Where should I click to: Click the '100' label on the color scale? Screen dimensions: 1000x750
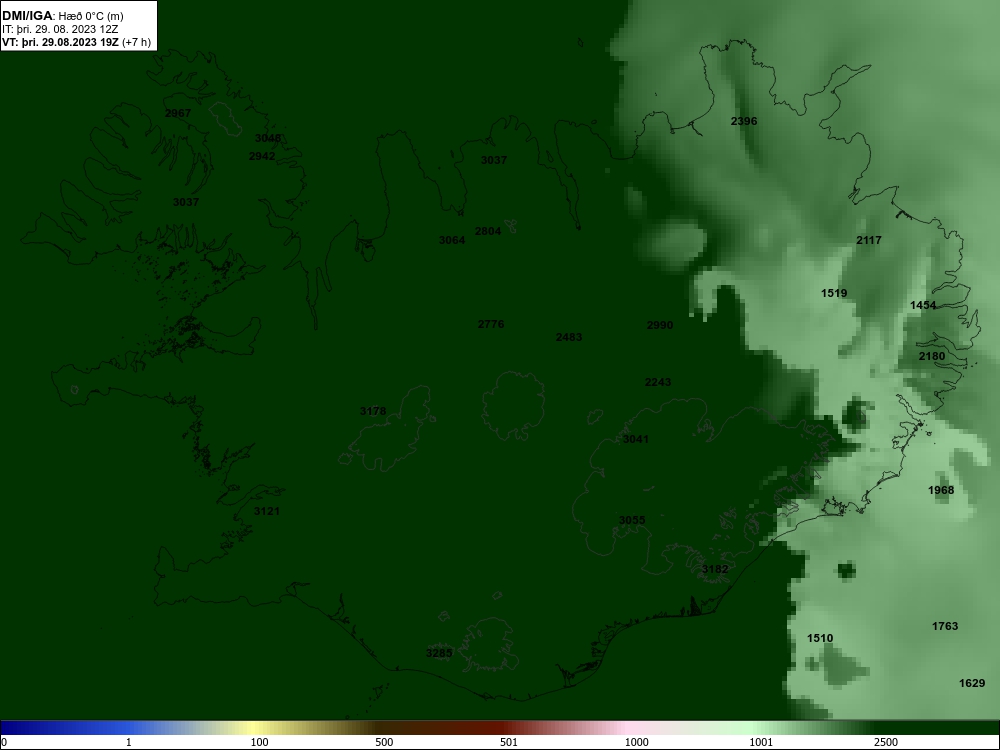coord(260,742)
